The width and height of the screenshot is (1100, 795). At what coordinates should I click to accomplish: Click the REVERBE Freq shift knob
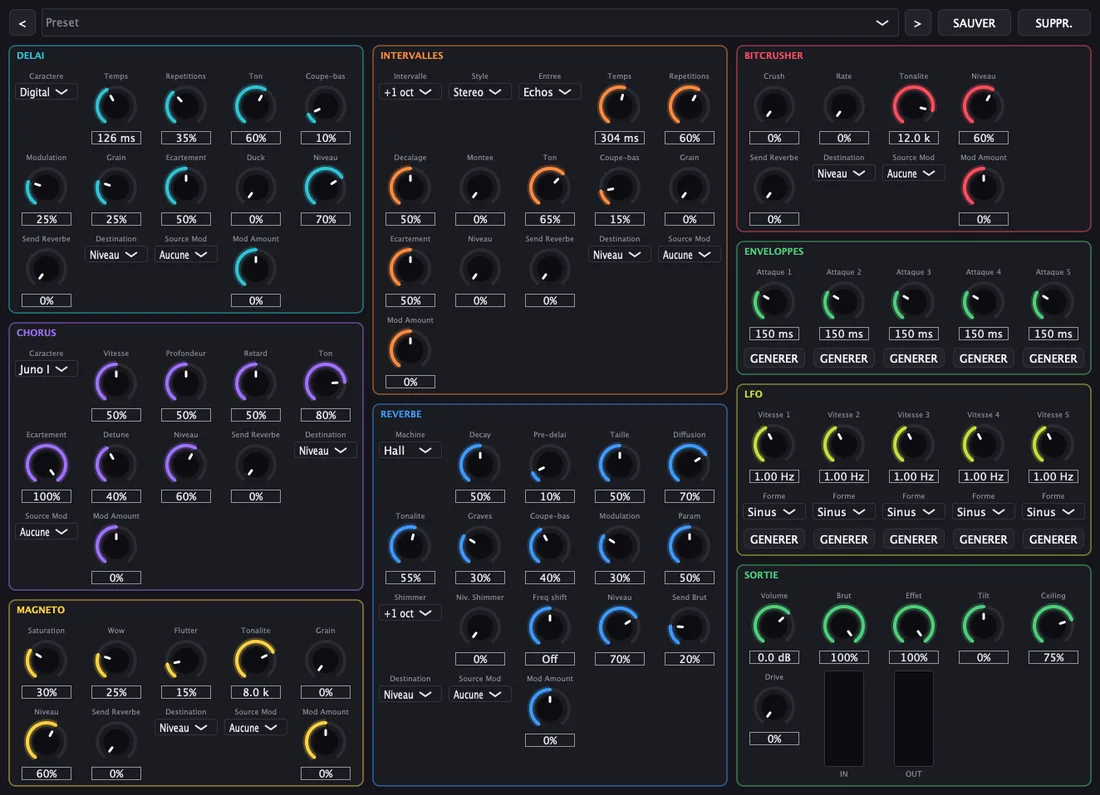pos(549,627)
